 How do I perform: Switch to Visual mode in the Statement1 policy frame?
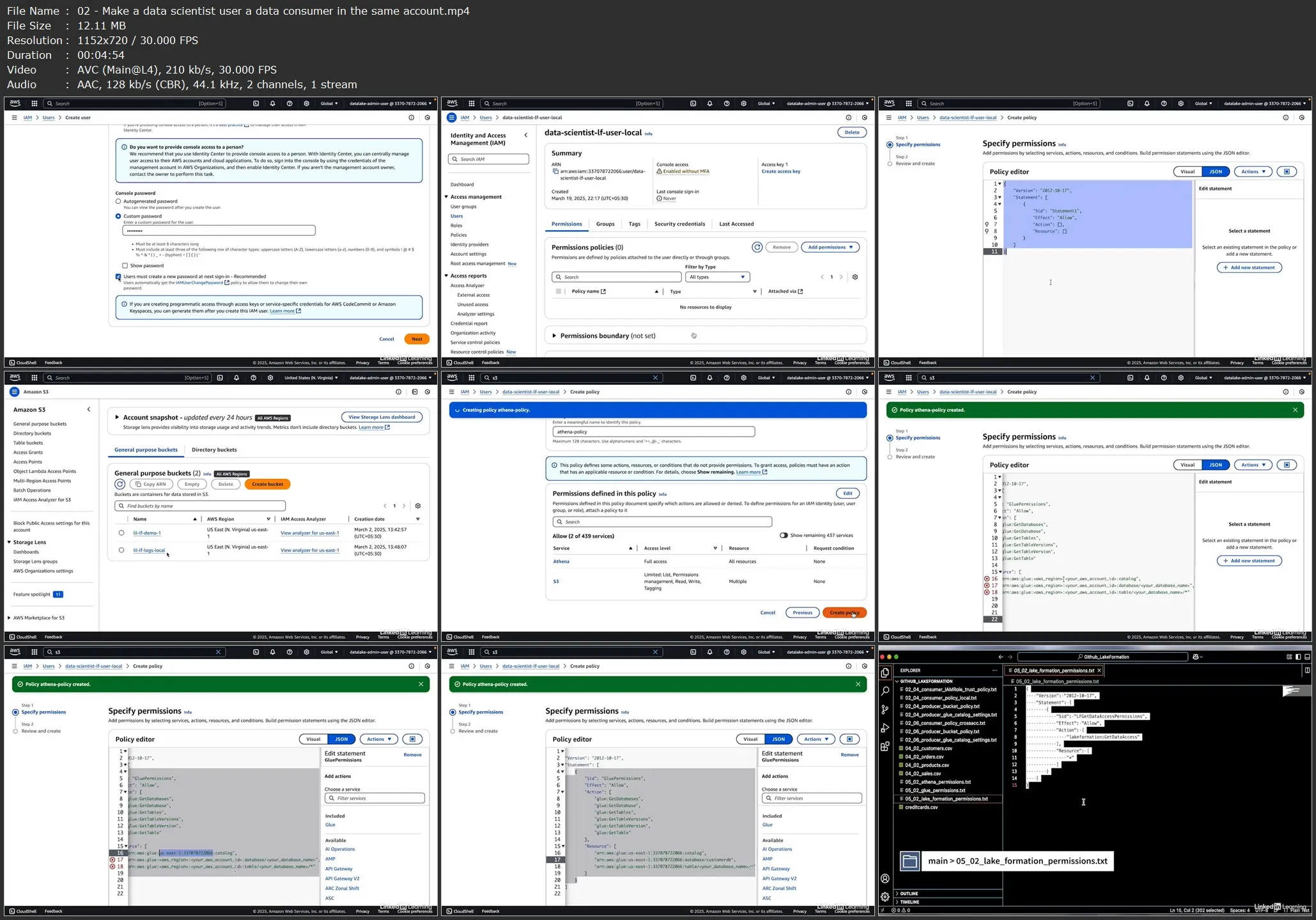(1188, 171)
